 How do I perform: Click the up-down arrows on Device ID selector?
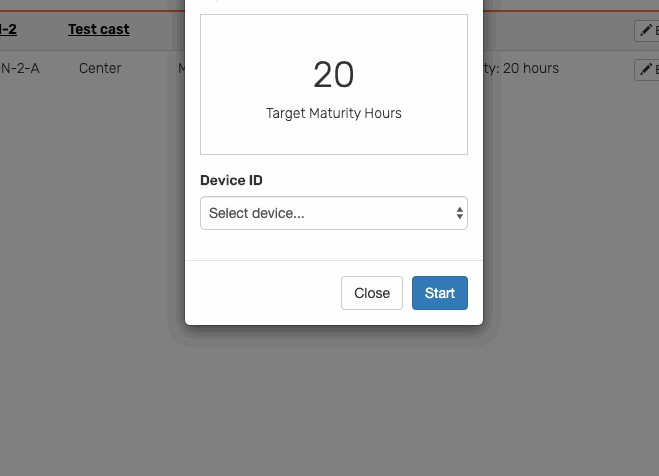459,213
